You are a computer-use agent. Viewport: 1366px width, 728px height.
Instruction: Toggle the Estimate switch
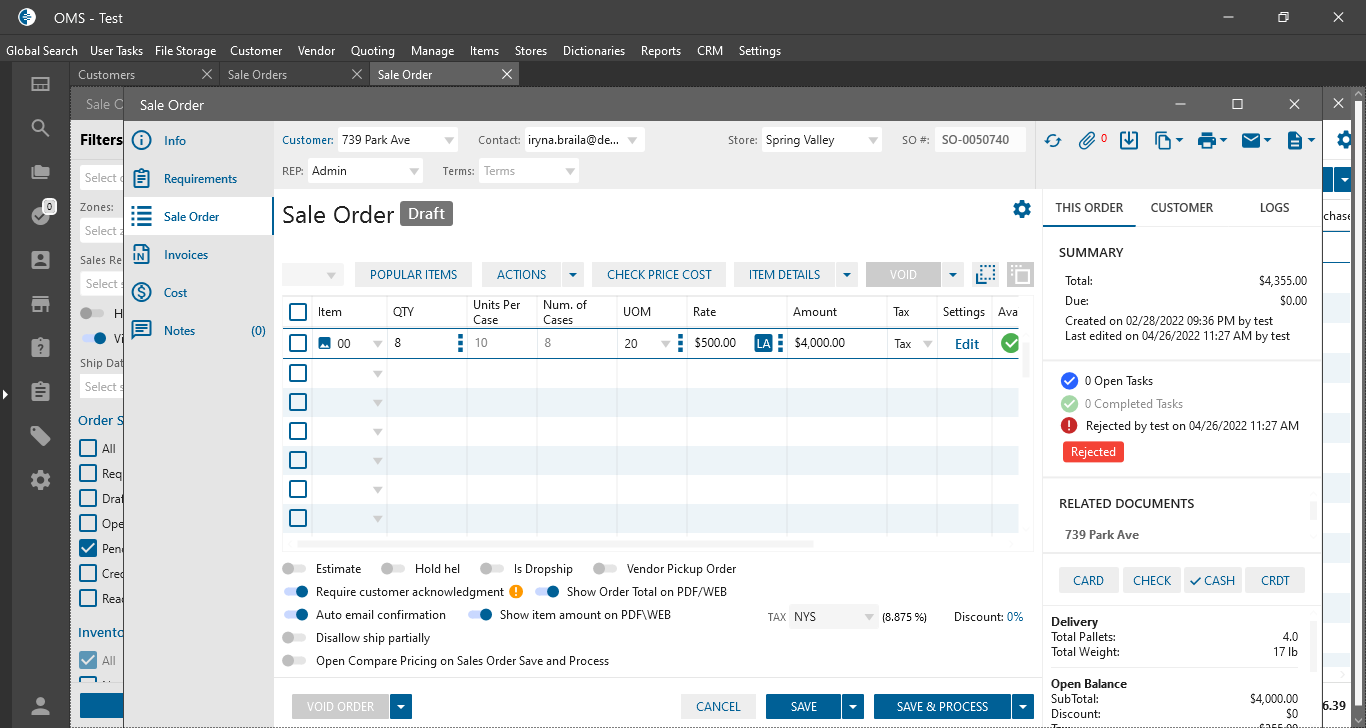[x=295, y=569]
